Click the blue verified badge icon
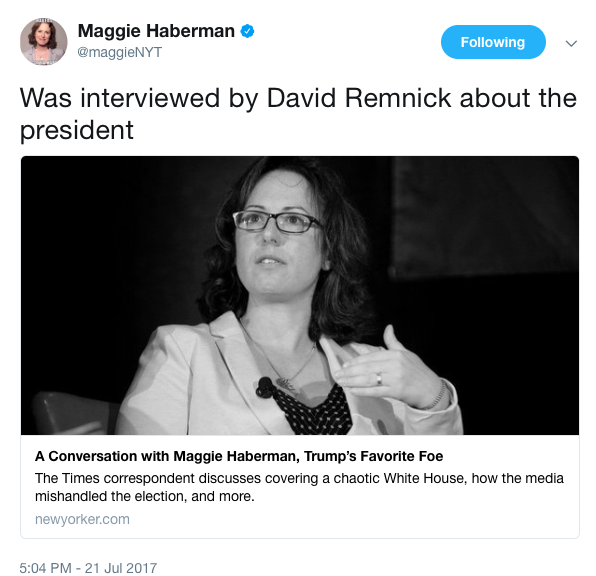This screenshot has width=596, height=576. [x=247, y=31]
